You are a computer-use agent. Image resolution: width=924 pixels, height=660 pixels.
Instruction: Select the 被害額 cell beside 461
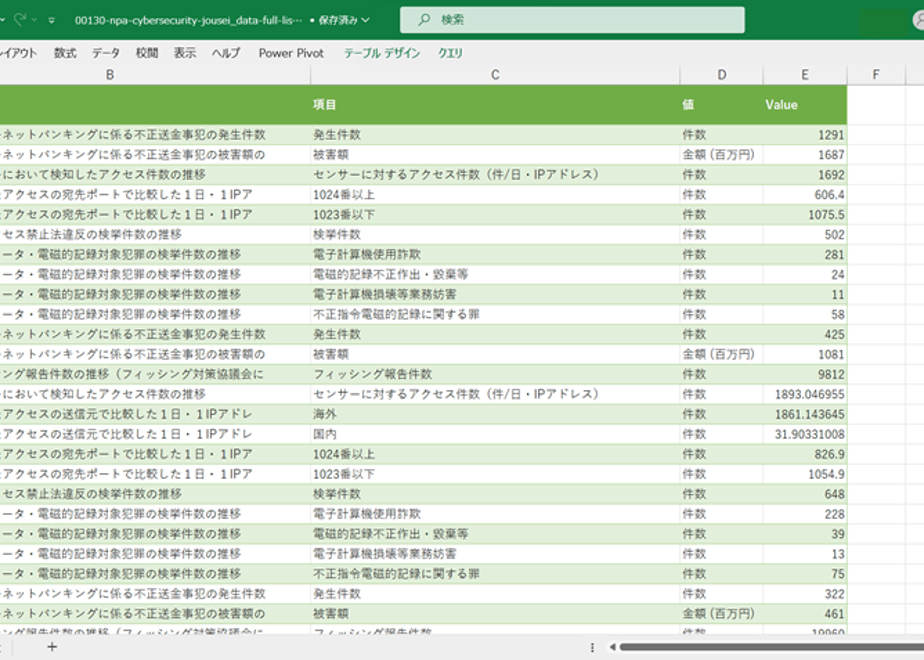pos(495,615)
